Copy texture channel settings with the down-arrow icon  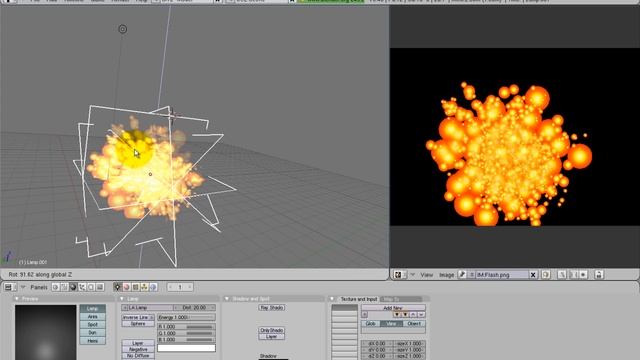pos(397,315)
